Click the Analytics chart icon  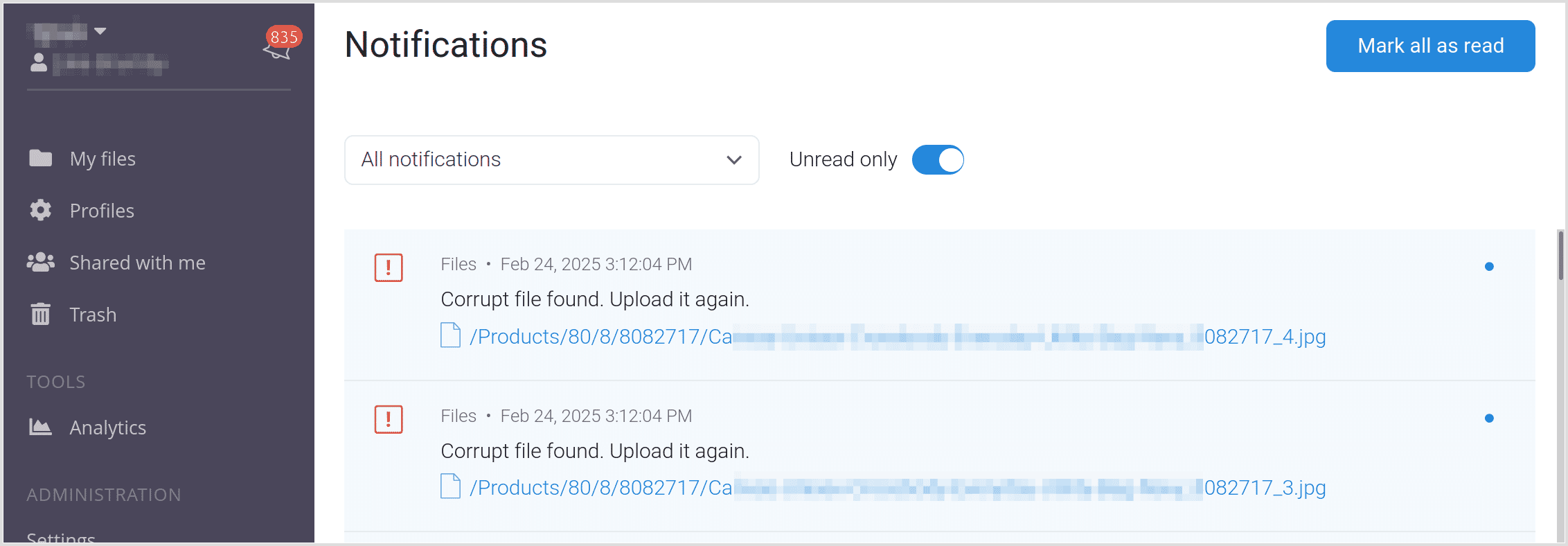(x=41, y=427)
